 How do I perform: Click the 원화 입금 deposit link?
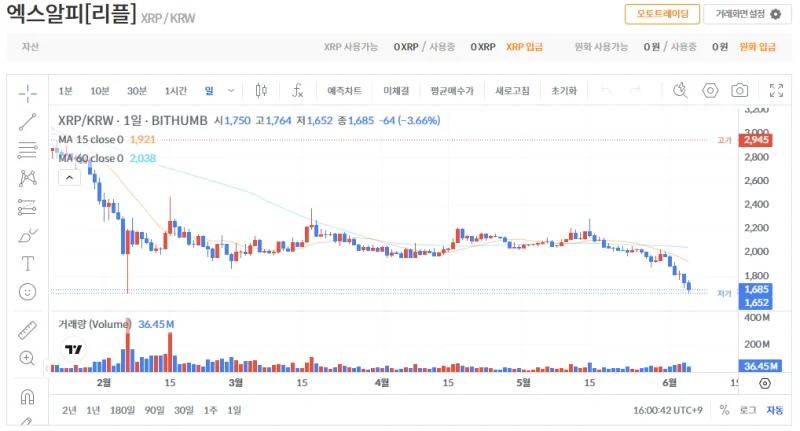click(x=758, y=47)
